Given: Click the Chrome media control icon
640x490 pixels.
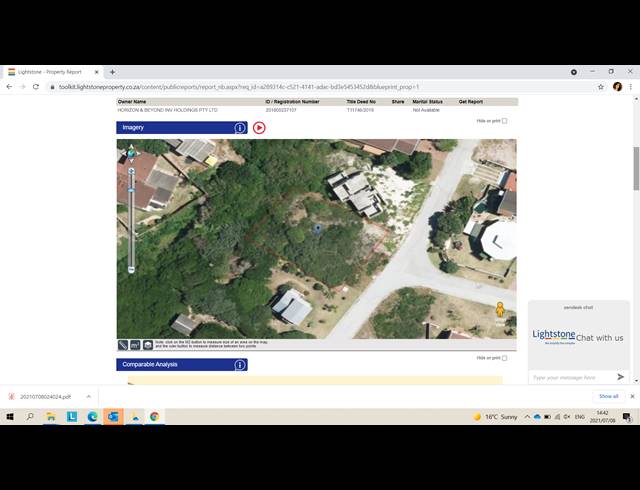Looking at the screenshot, I should tap(573, 72).
